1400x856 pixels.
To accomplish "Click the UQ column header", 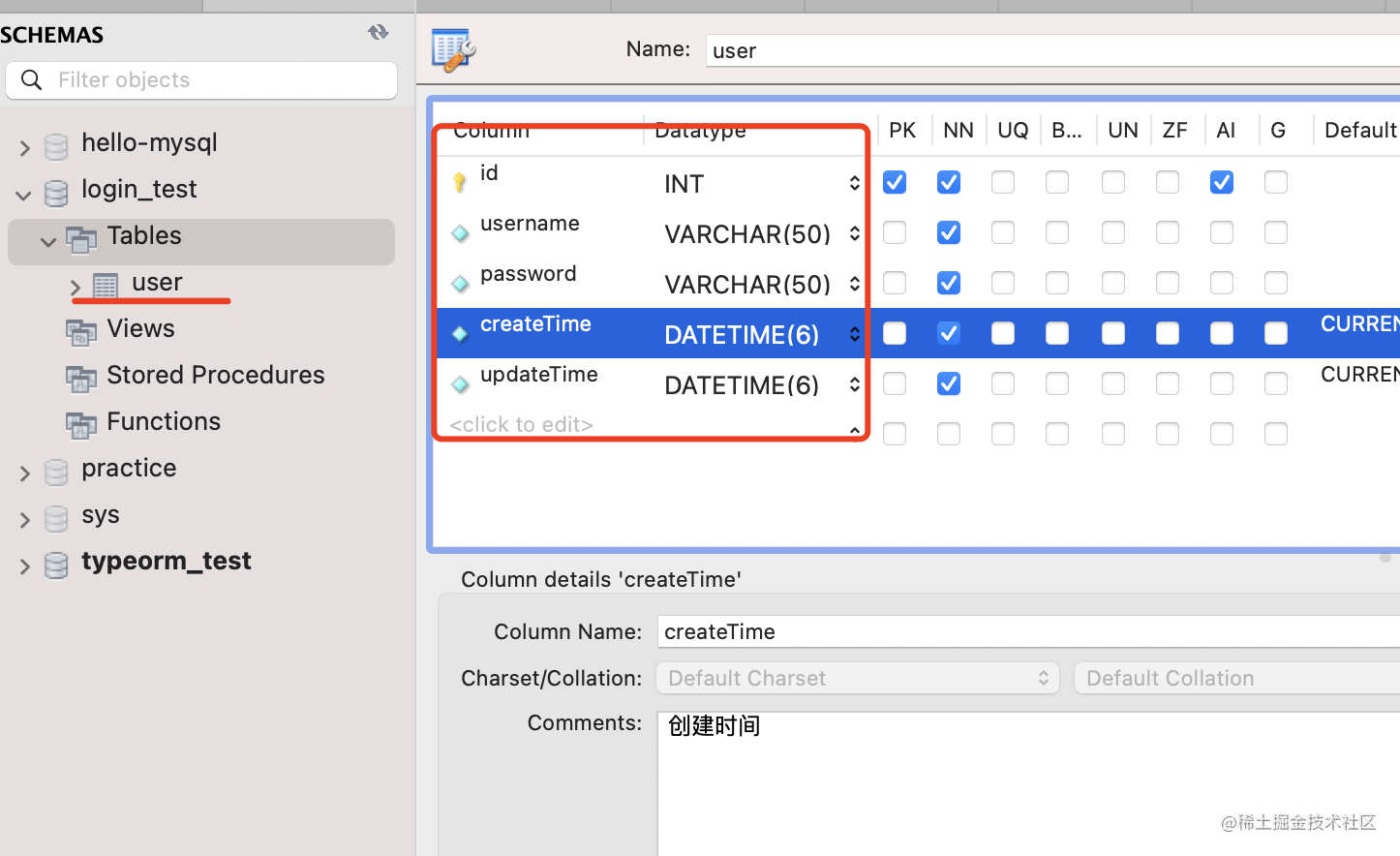I will (x=1013, y=130).
